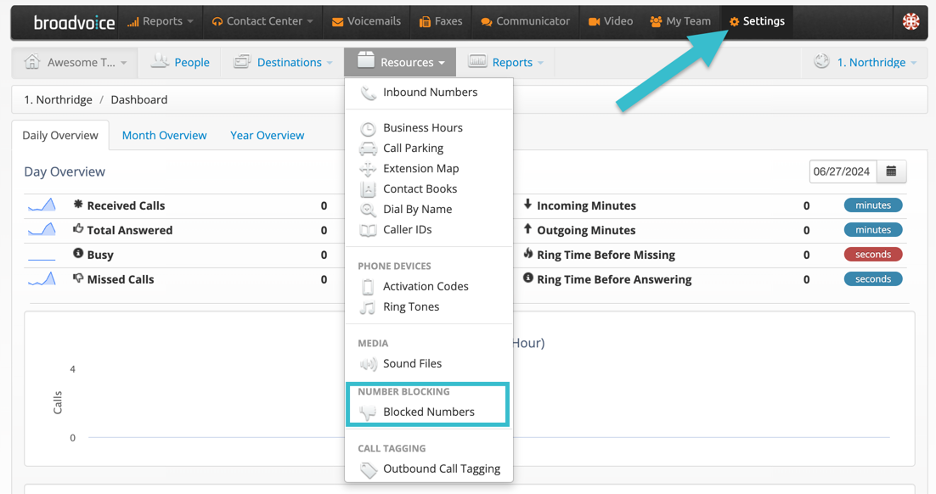This screenshot has width=936, height=494.
Task: Expand the Destinations dropdown
Action: click(x=283, y=62)
